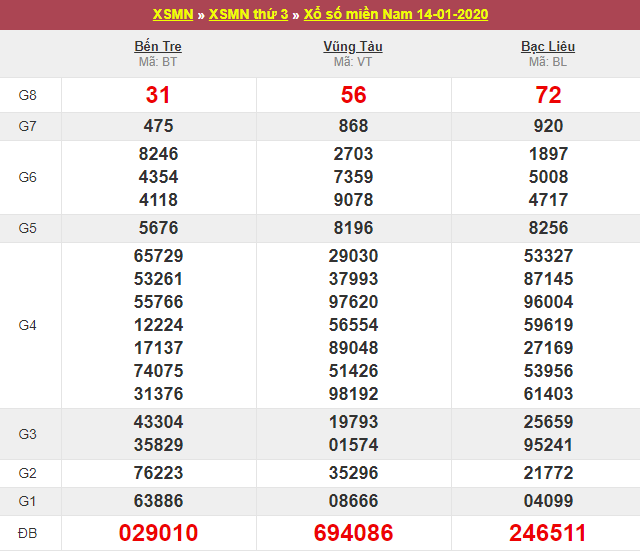Click G4 value 53327
Viewport: 640px width, 554px height.
tap(548, 256)
